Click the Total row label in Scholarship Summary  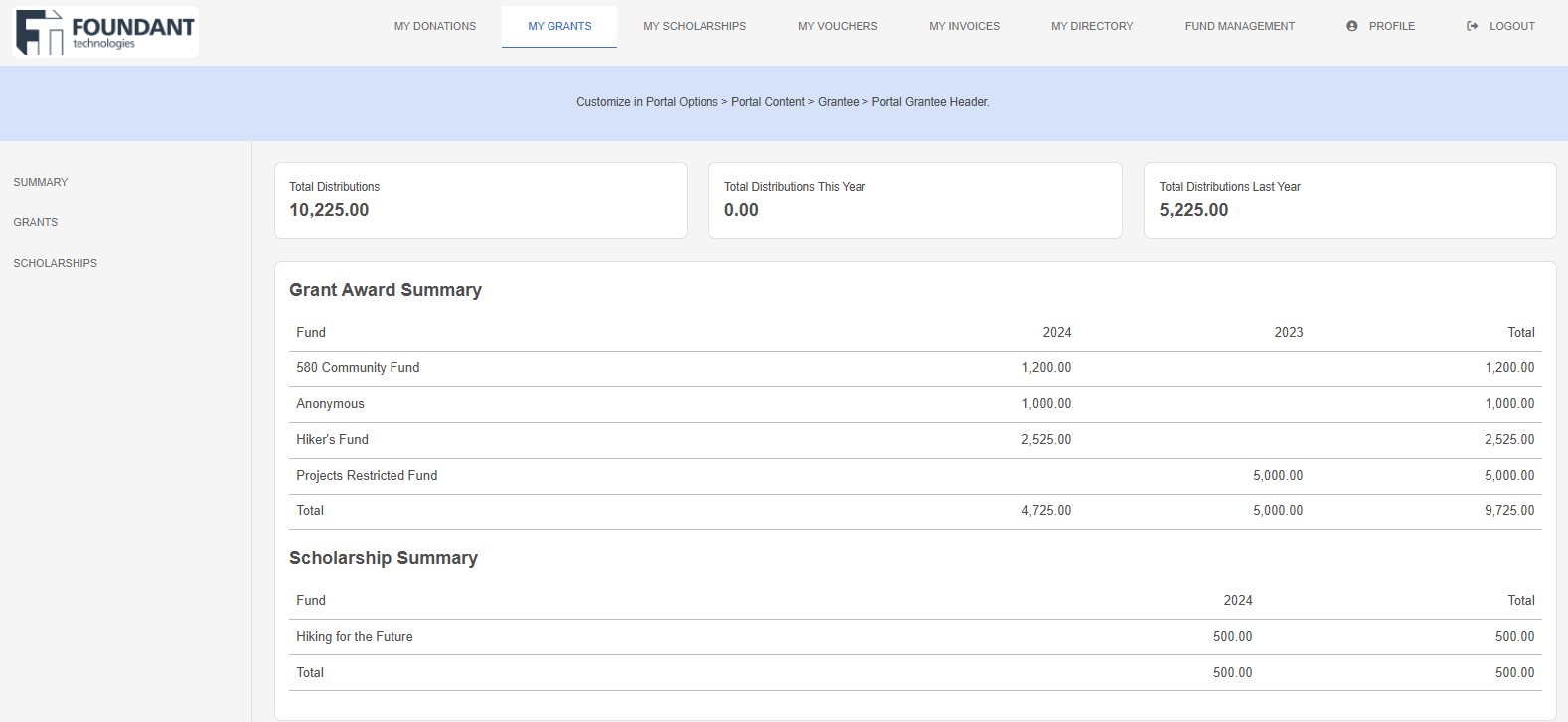click(x=310, y=672)
